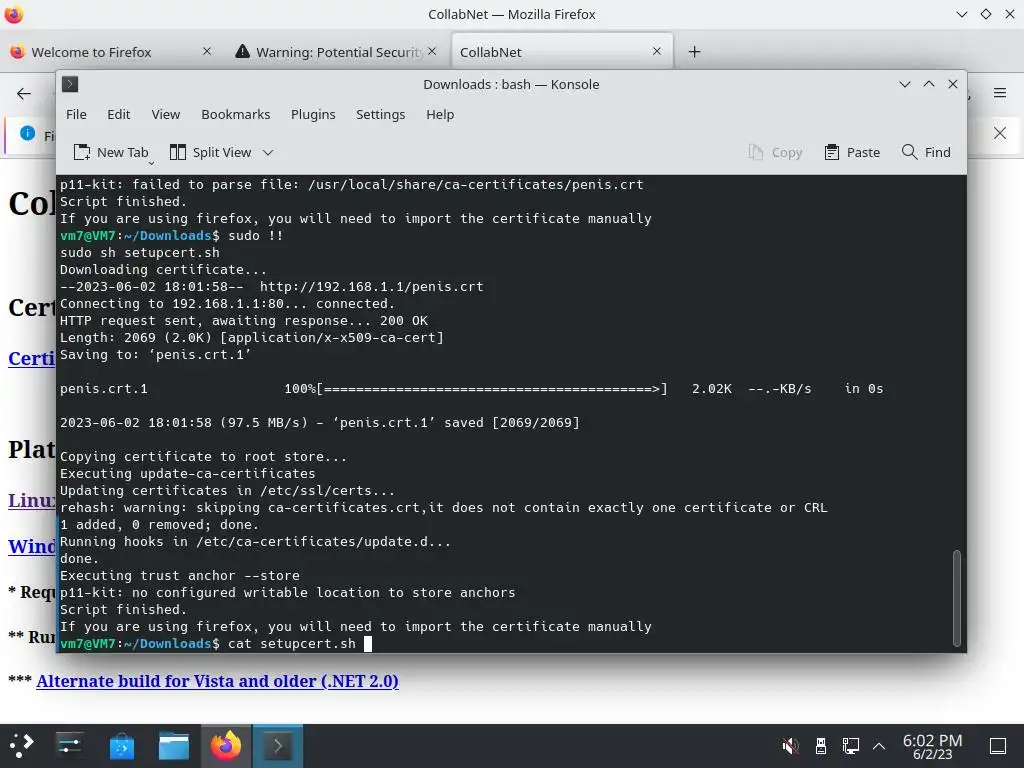
Task: Open the KDE application launcher
Action: coord(22,746)
